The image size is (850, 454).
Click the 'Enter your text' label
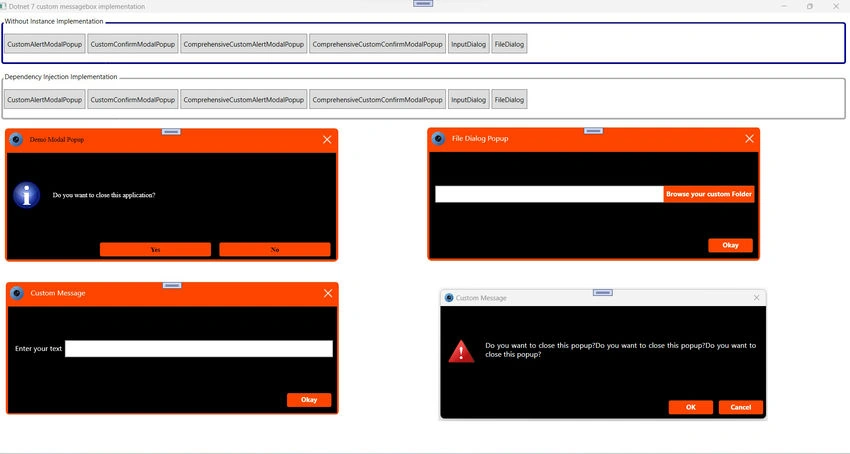coord(38,349)
